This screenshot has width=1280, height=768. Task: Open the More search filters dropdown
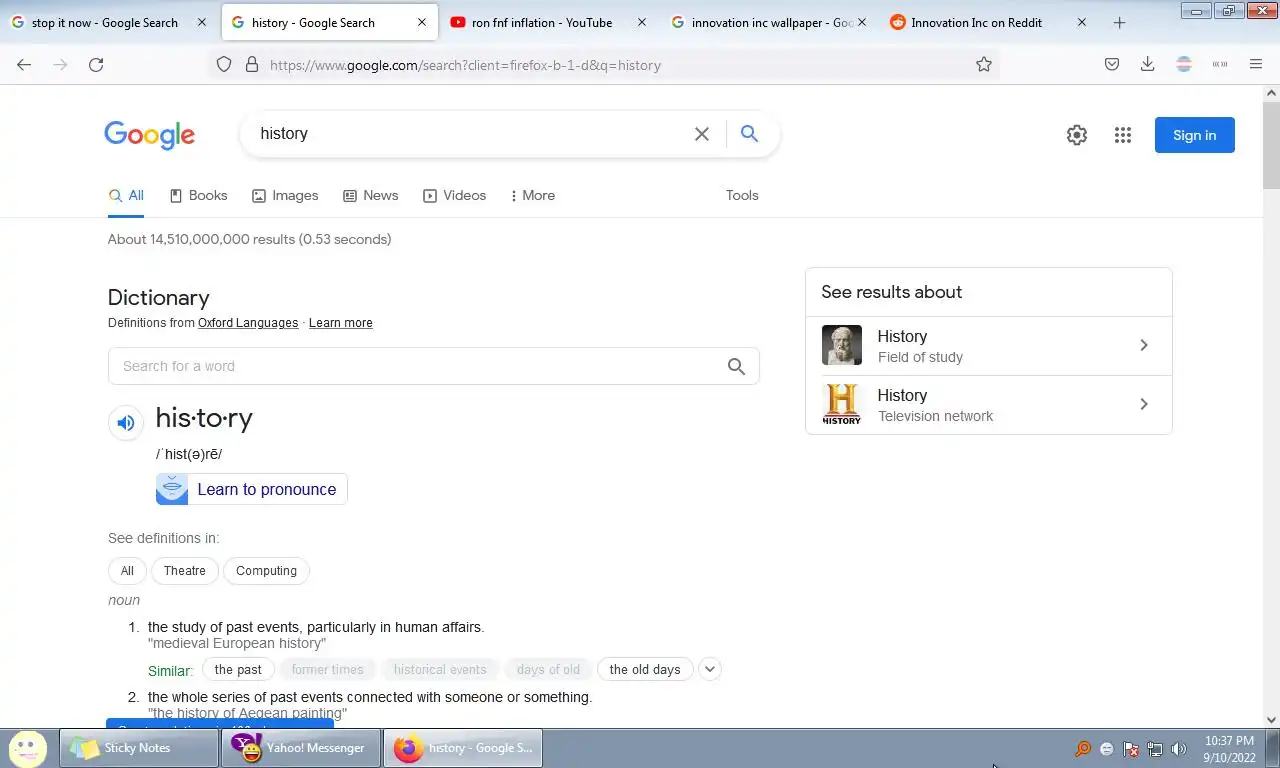tap(533, 195)
